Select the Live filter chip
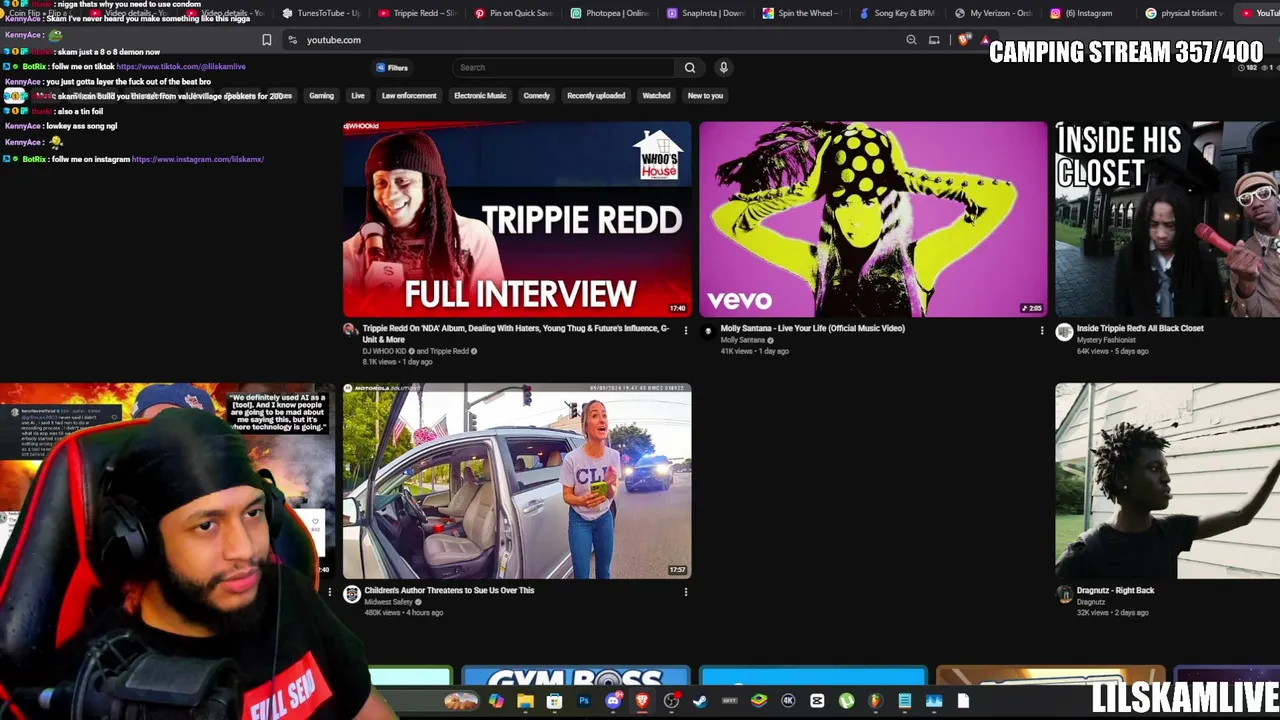Viewport: 1280px width, 720px height. (358, 96)
